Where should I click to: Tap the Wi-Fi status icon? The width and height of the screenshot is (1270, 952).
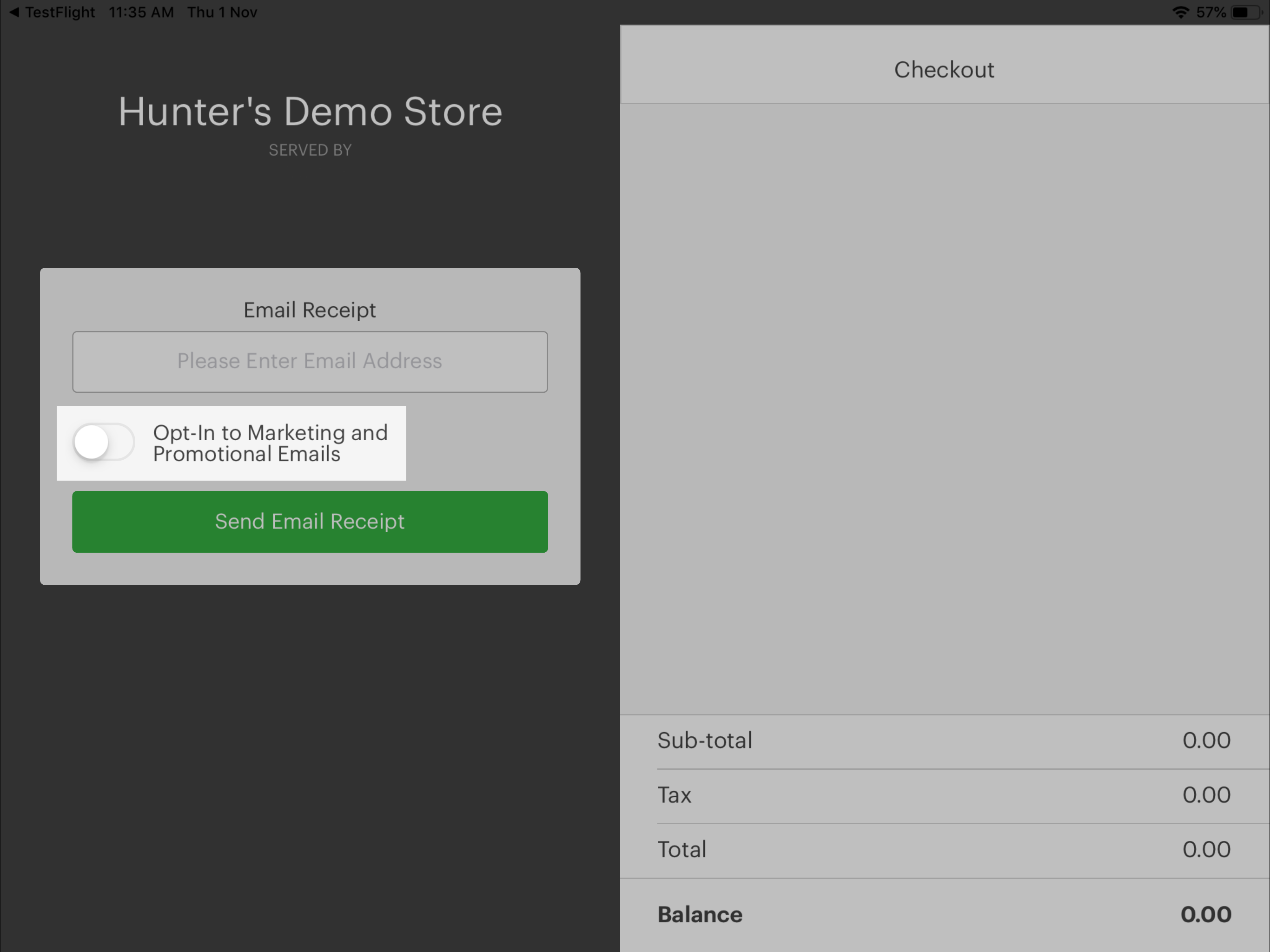pyautogui.click(x=1180, y=12)
